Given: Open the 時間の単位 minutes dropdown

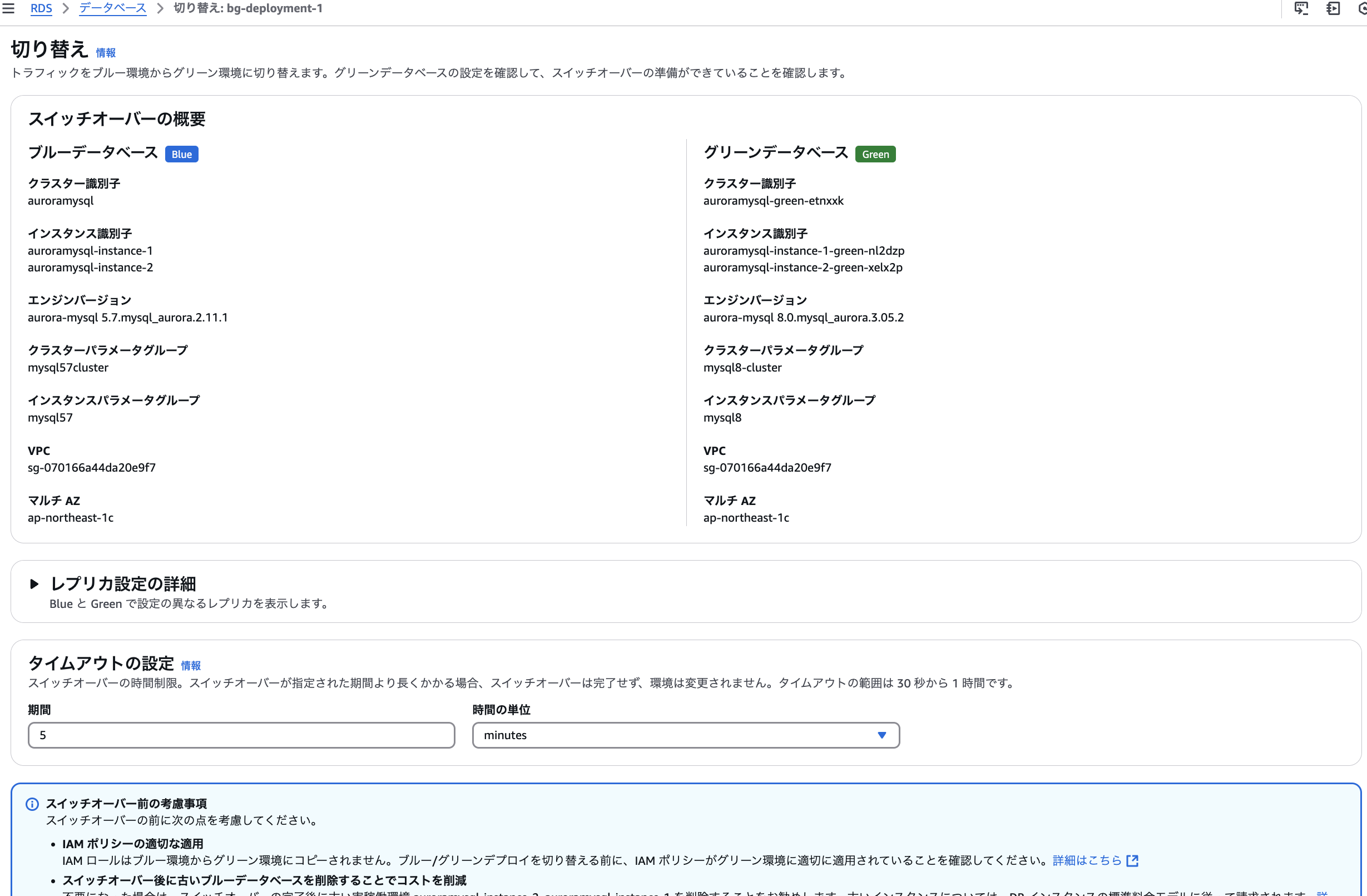Looking at the screenshot, I should pyautogui.click(x=685, y=735).
